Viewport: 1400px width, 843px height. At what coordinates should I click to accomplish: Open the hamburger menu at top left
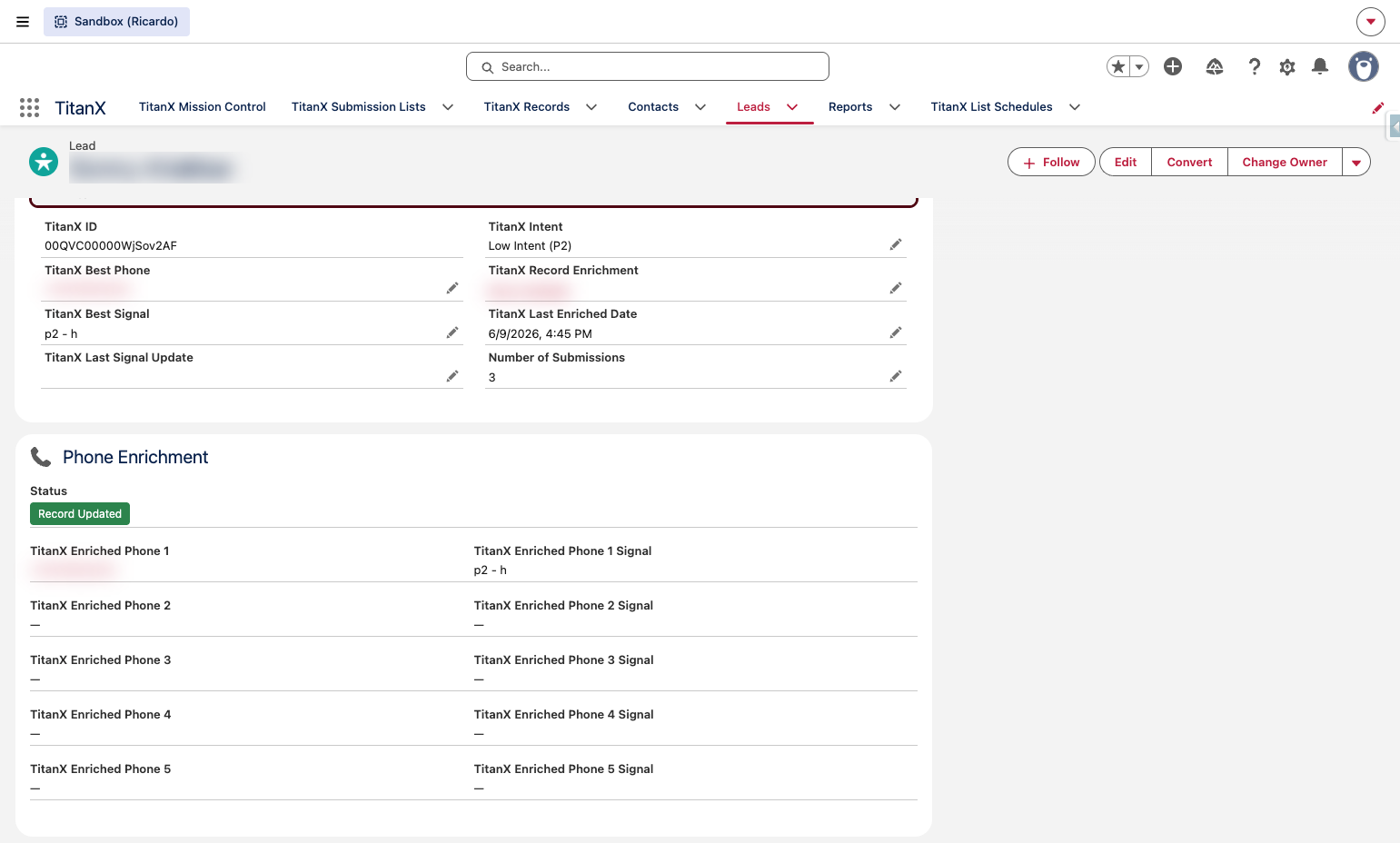click(x=23, y=22)
